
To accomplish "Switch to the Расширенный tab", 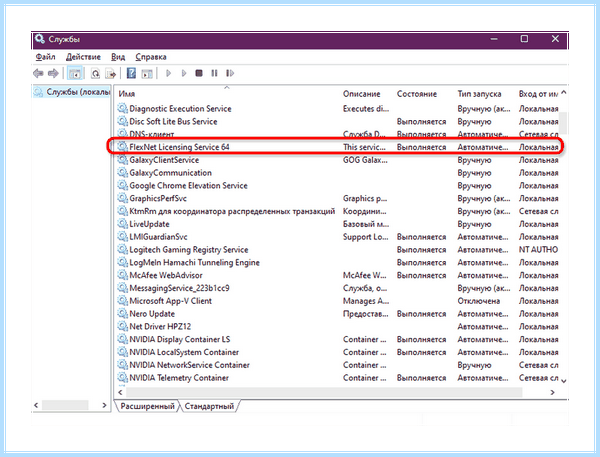I will click(x=147, y=406).
